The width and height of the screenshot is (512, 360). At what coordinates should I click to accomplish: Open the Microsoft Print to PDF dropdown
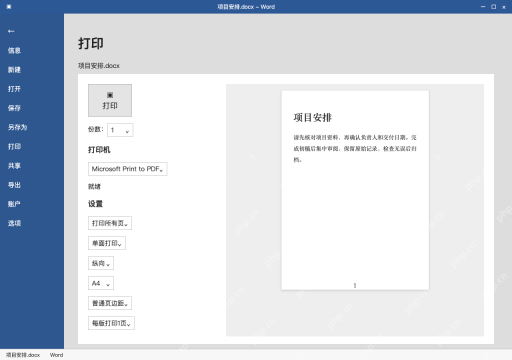click(127, 169)
